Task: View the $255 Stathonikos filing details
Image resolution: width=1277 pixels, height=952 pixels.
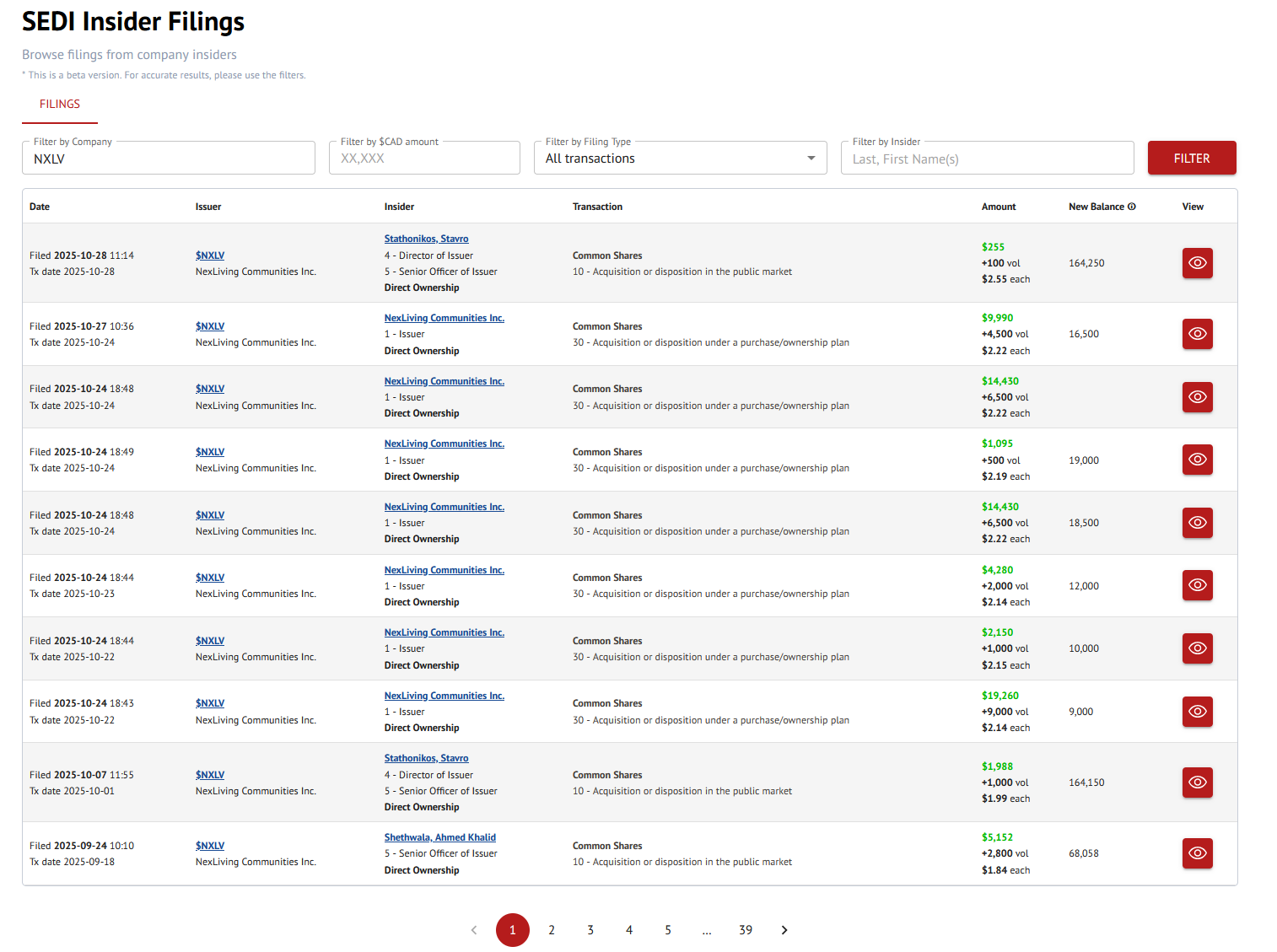Action: coord(1197,263)
